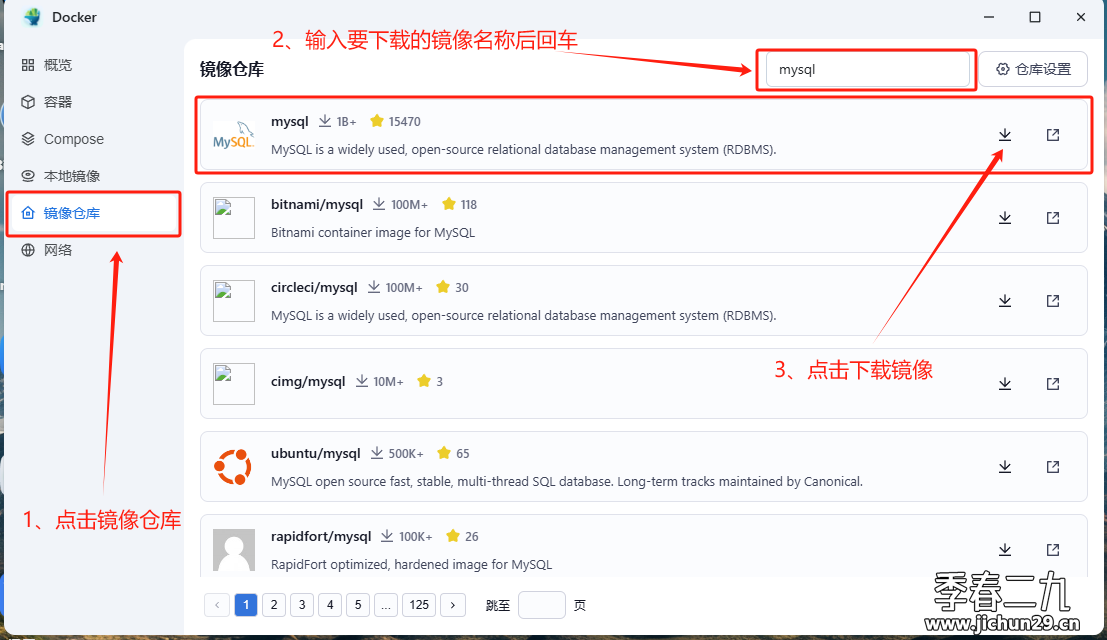The height and width of the screenshot is (640, 1107).
Task: Download the cimg/mysql image
Action: 1005,384
